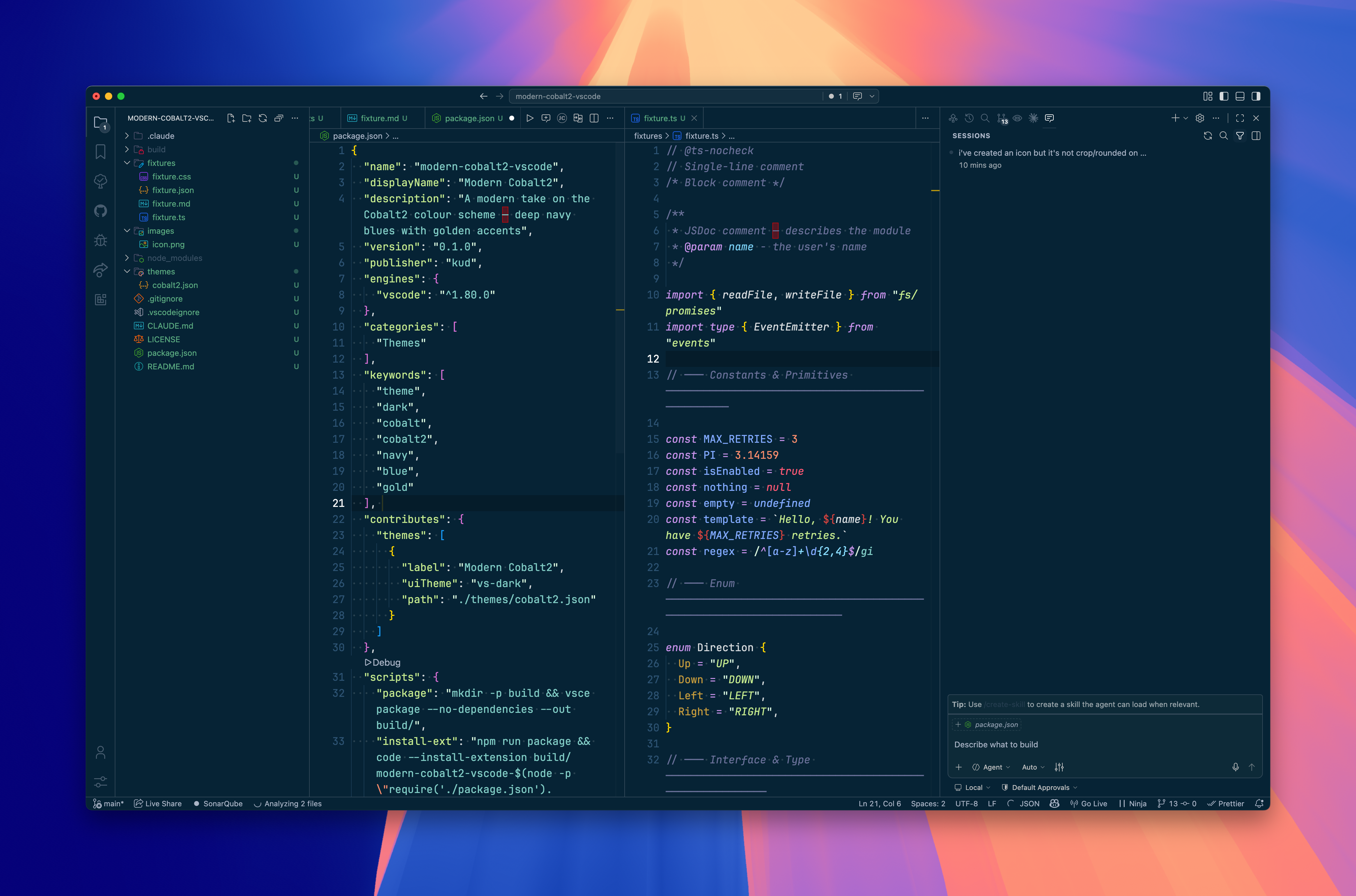
Task: Customize layout via the title bar grid icon
Action: click(x=1208, y=96)
